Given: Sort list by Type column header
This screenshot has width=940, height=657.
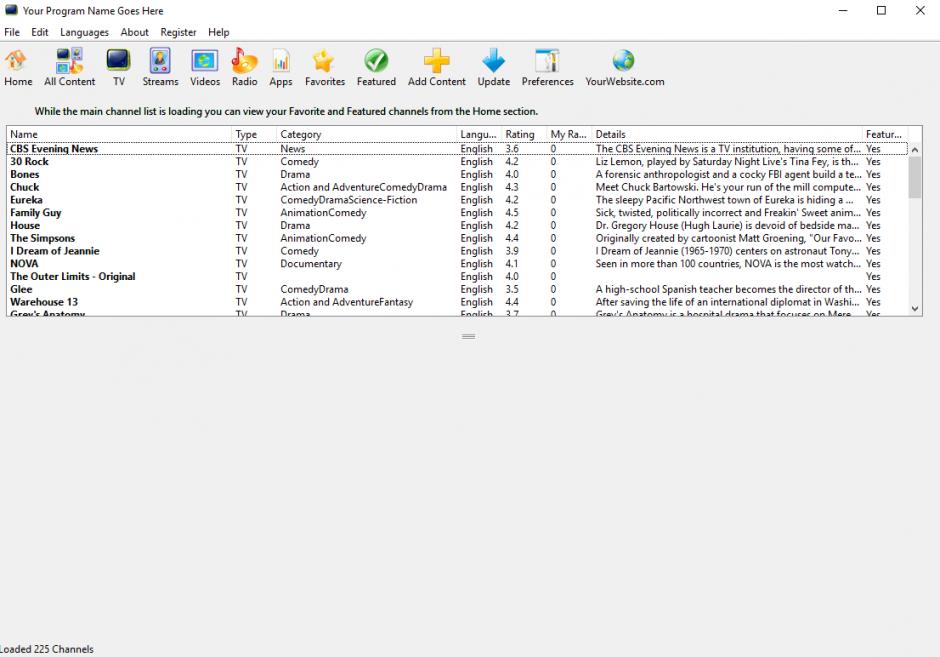Looking at the screenshot, I should click(254, 134).
